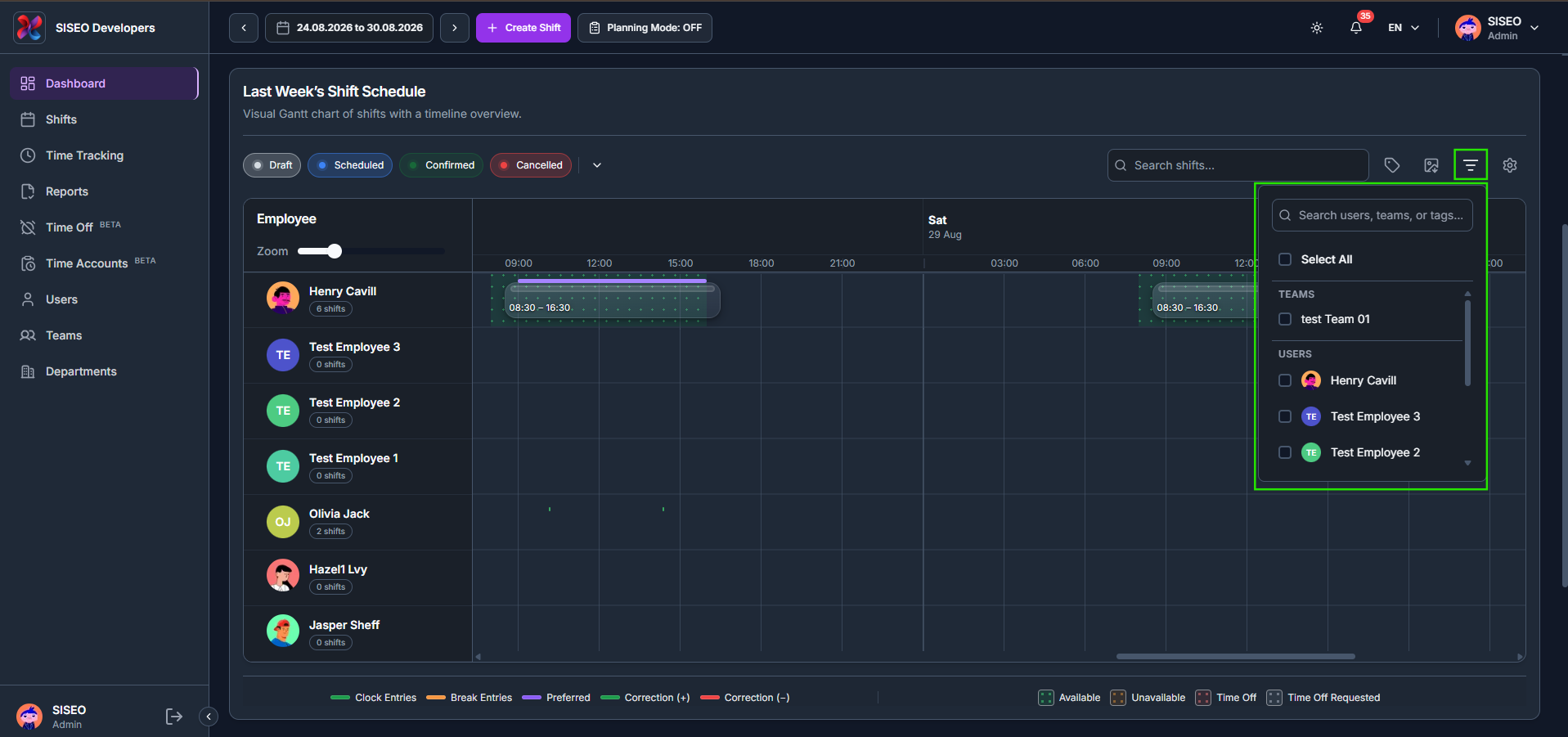Click Test Employee 3's TE avatar in employee list
The image size is (1568, 737).
[283, 354]
